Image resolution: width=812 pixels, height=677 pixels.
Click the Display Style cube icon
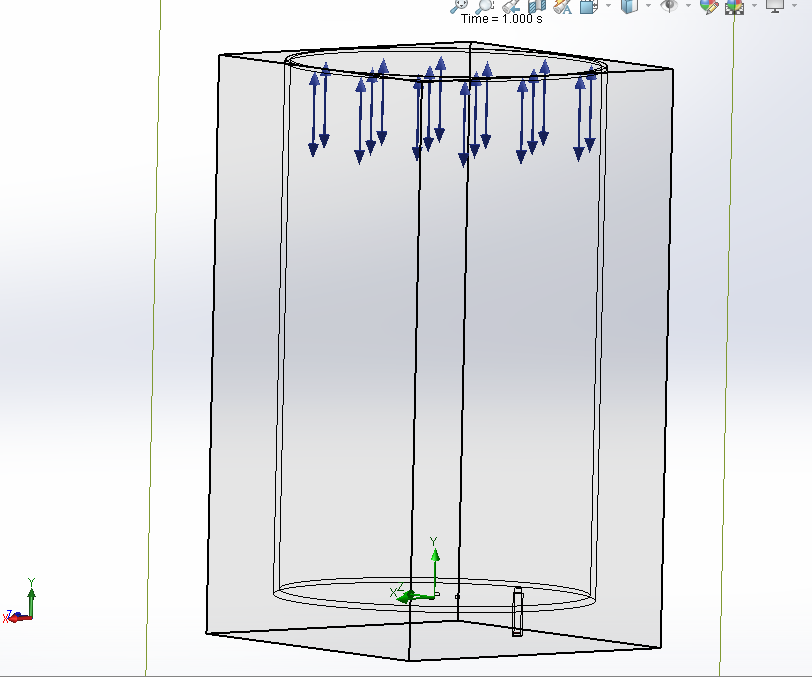(630, 8)
